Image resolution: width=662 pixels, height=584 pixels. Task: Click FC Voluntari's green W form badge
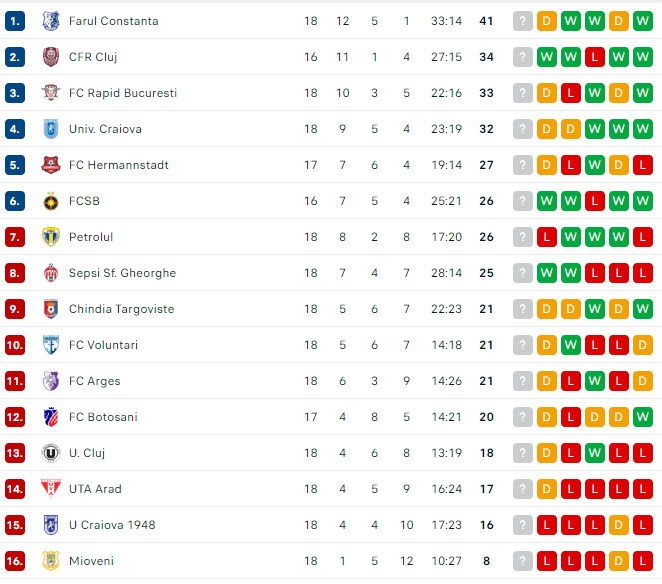tap(570, 345)
